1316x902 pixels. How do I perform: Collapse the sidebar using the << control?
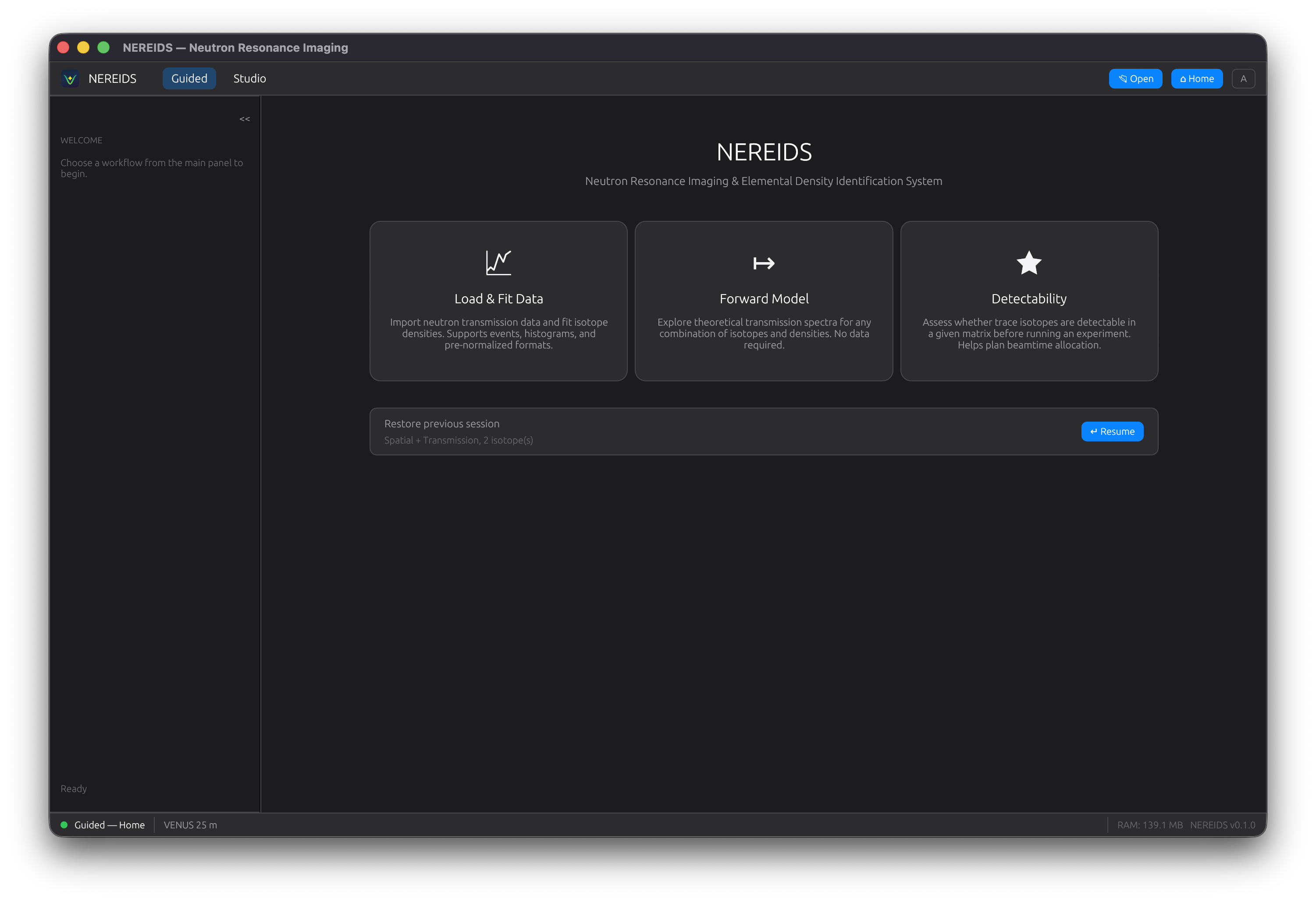click(244, 119)
